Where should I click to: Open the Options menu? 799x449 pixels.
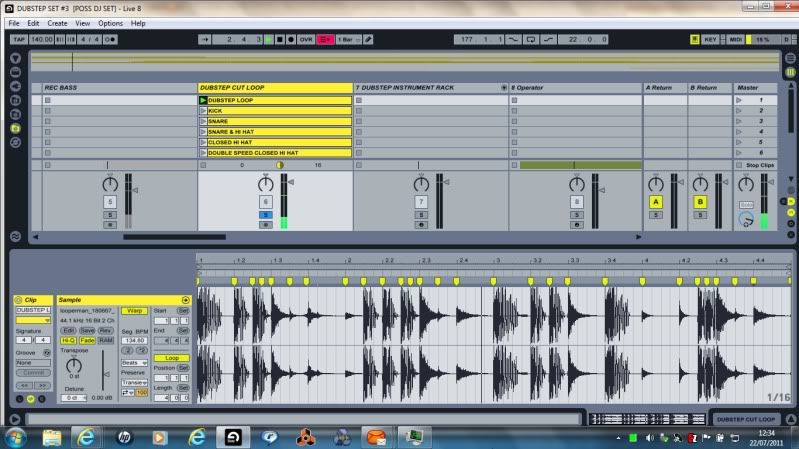click(110, 22)
